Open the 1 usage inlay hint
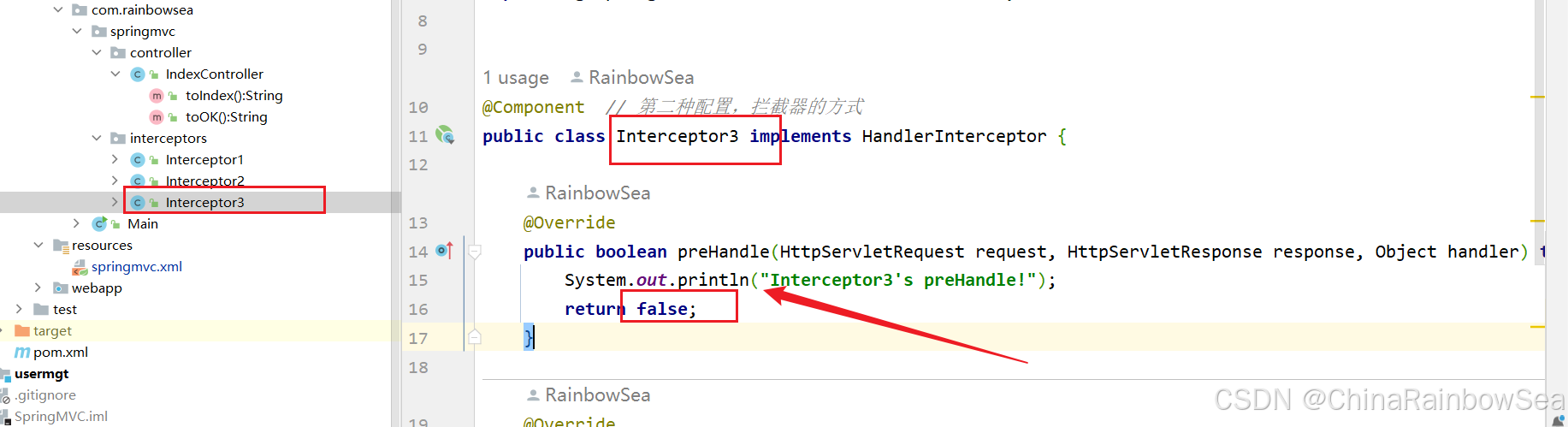The width and height of the screenshot is (1568, 427). tap(516, 78)
